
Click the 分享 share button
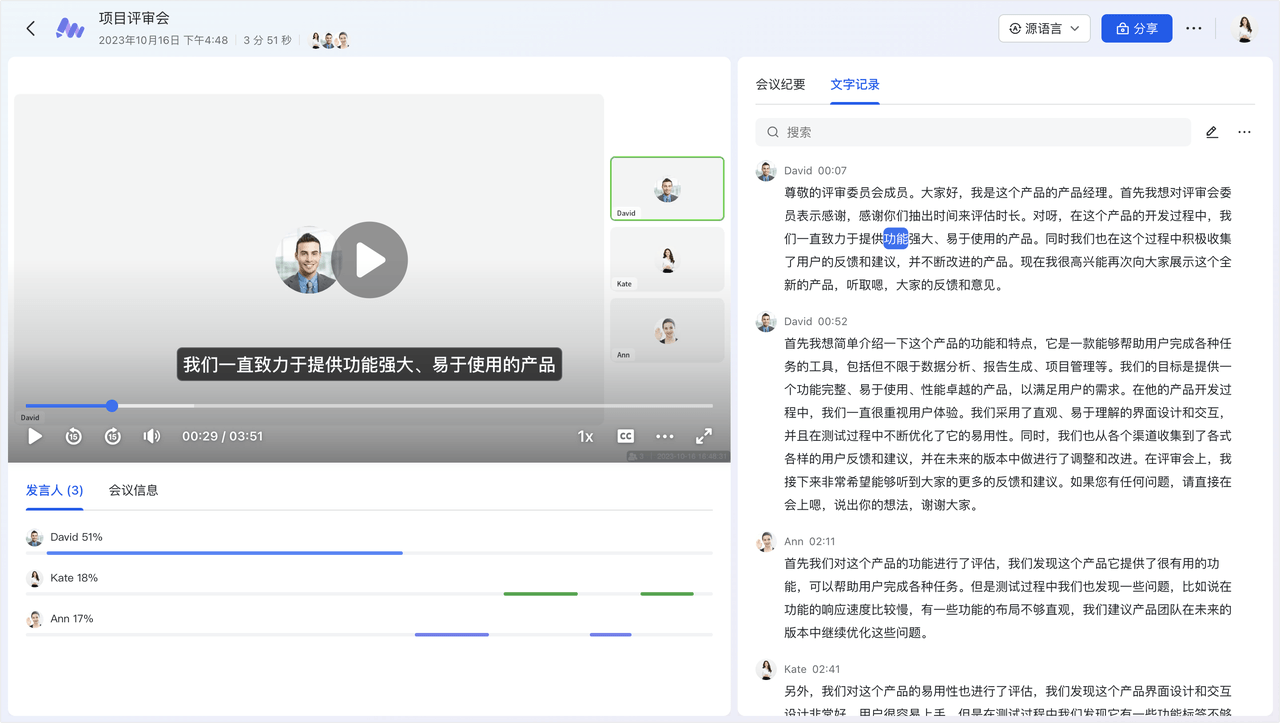click(x=1136, y=28)
